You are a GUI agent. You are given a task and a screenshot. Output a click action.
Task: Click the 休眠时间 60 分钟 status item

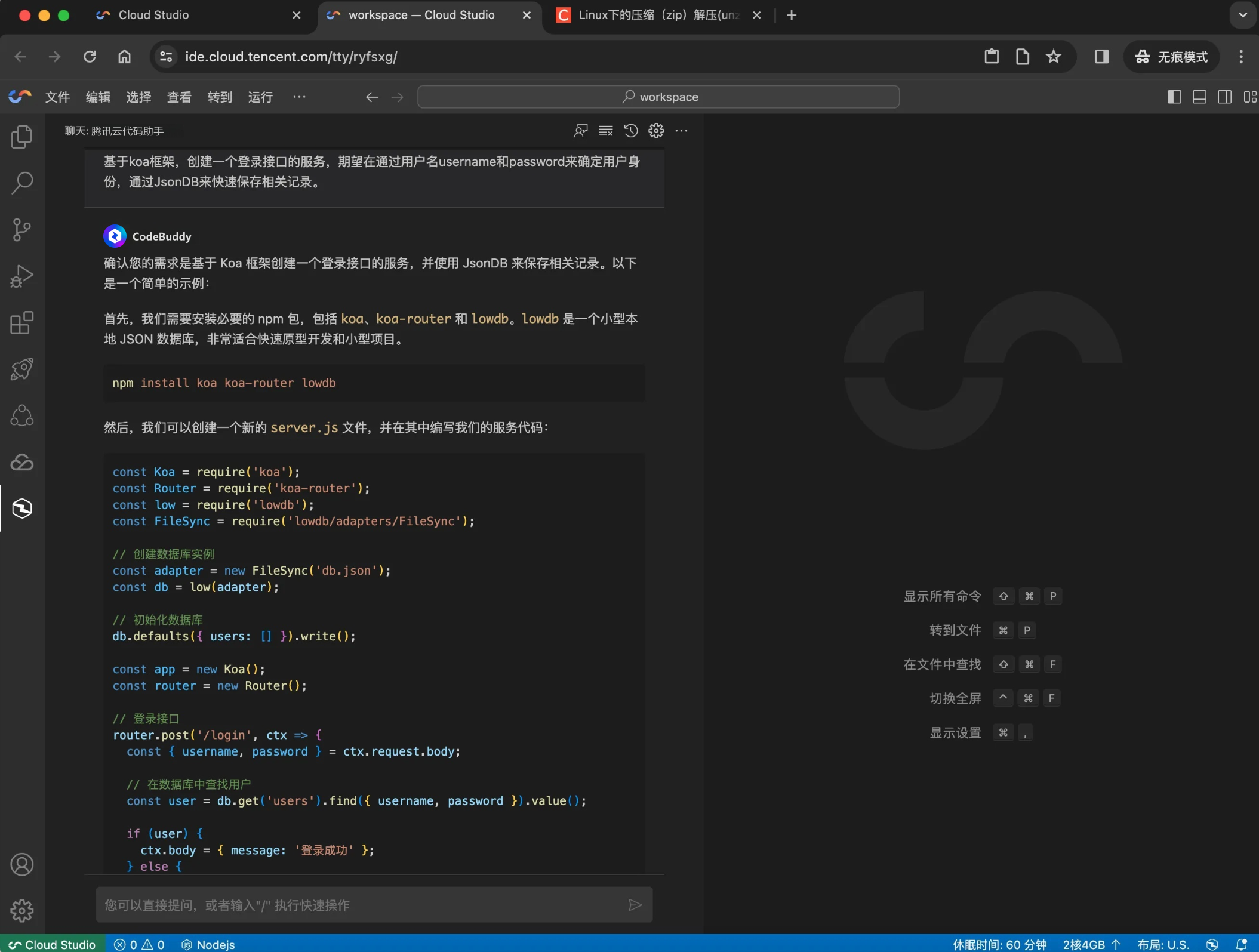(x=999, y=944)
